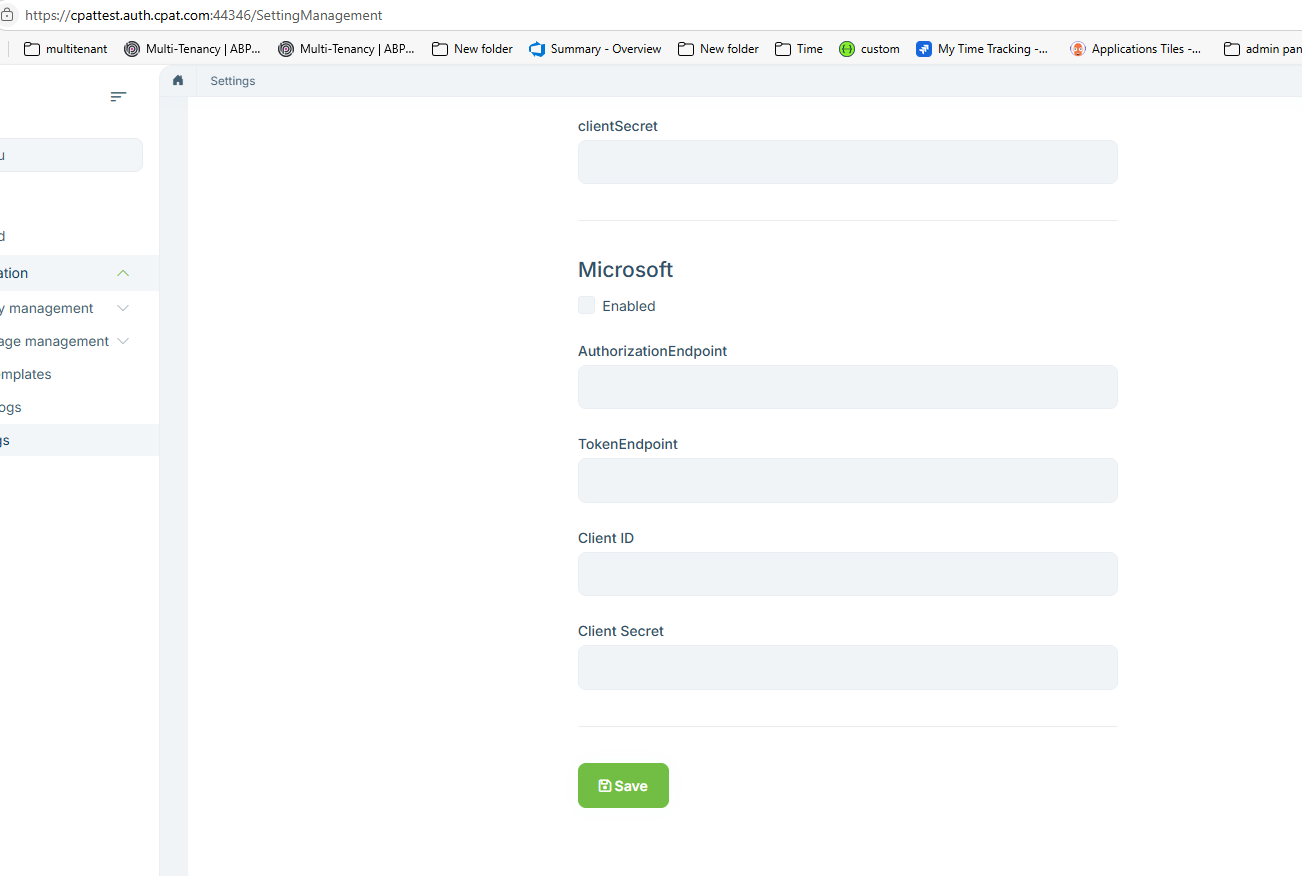Click the Client ID input field
Viewport: 1302px width, 876px height.
(x=847, y=574)
